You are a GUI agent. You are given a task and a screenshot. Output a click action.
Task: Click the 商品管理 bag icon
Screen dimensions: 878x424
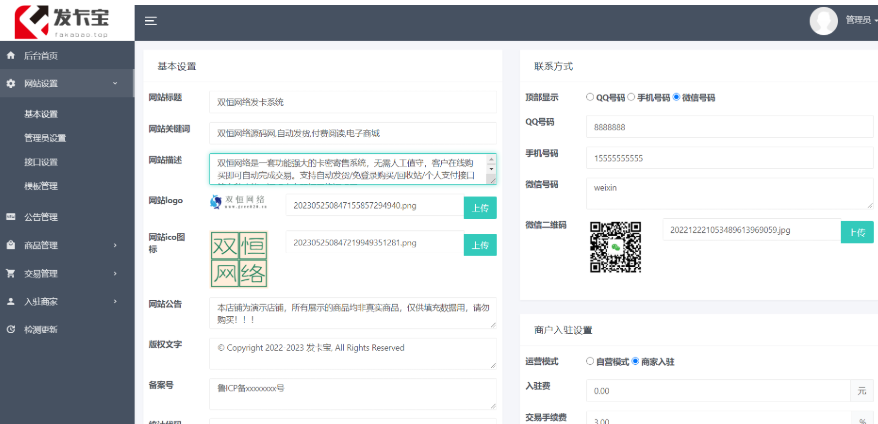(x=10, y=245)
